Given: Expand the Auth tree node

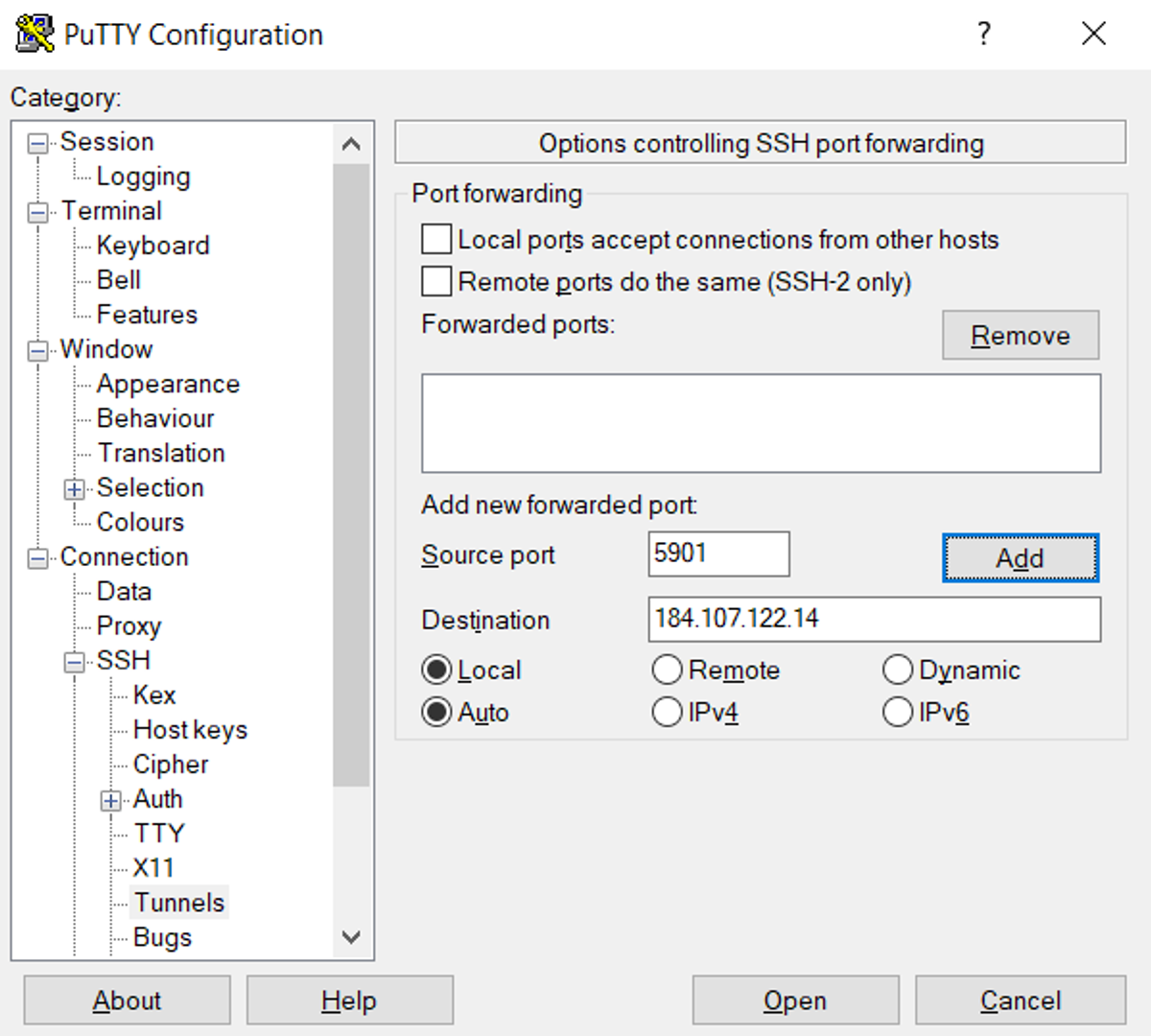Looking at the screenshot, I should 110,800.
